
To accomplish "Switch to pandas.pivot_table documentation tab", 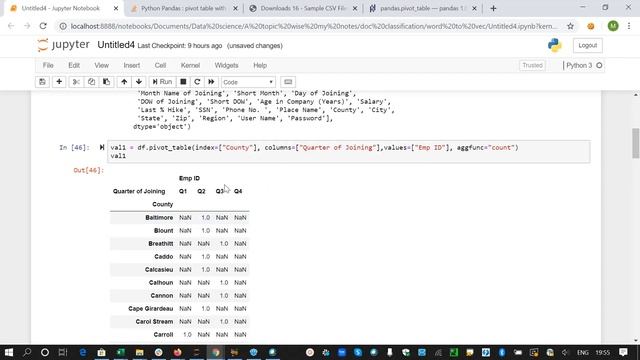I will coord(422,8).
